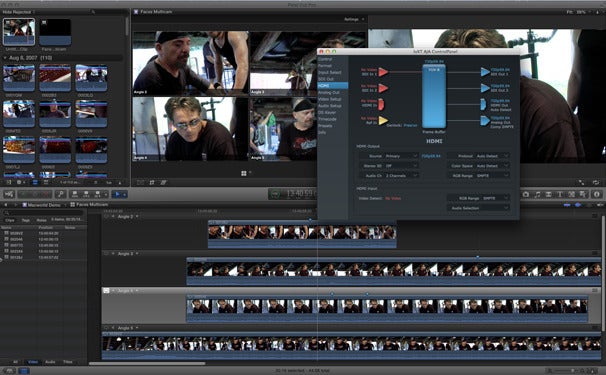The image size is (606, 375).
Task: Click the append clip edit button
Action: click(x=97, y=194)
